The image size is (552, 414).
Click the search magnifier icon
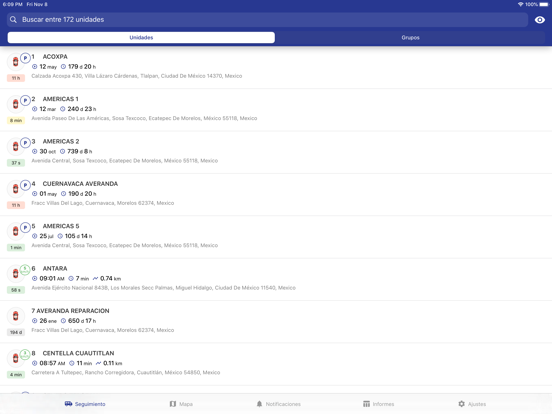tap(13, 20)
